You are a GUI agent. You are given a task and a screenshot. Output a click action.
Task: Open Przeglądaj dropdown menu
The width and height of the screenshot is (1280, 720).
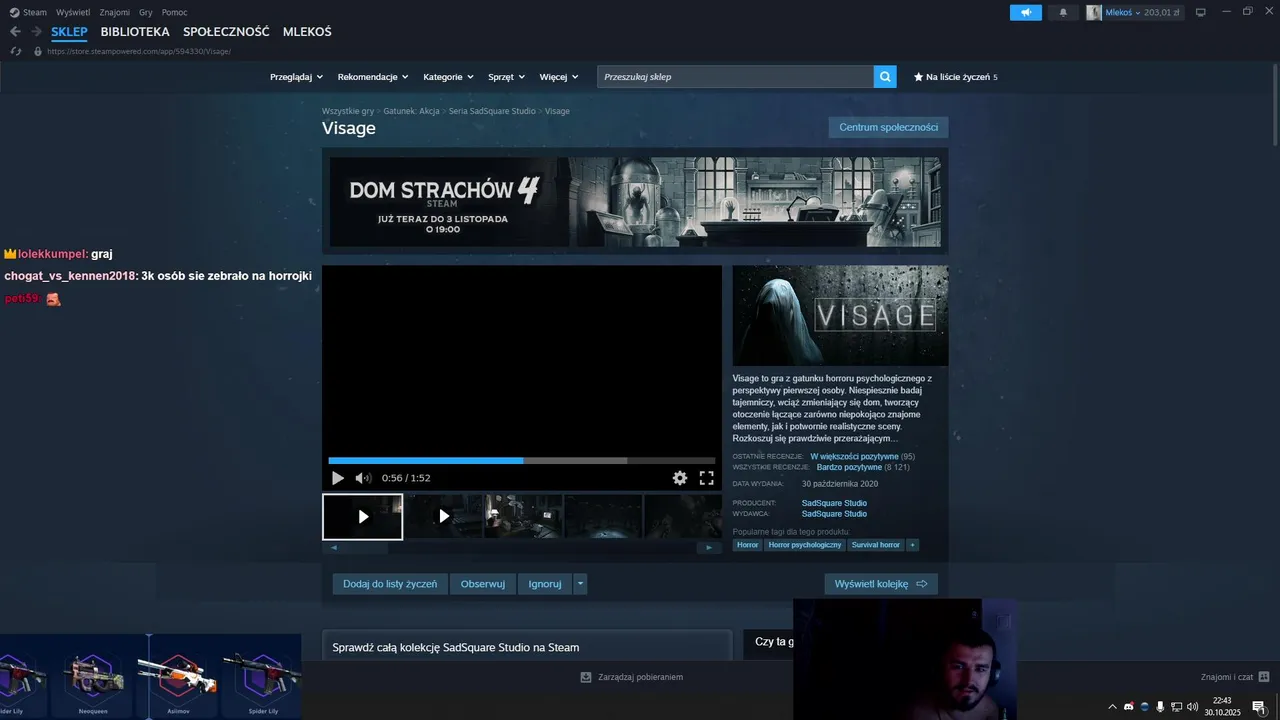click(x=297, y=77)
